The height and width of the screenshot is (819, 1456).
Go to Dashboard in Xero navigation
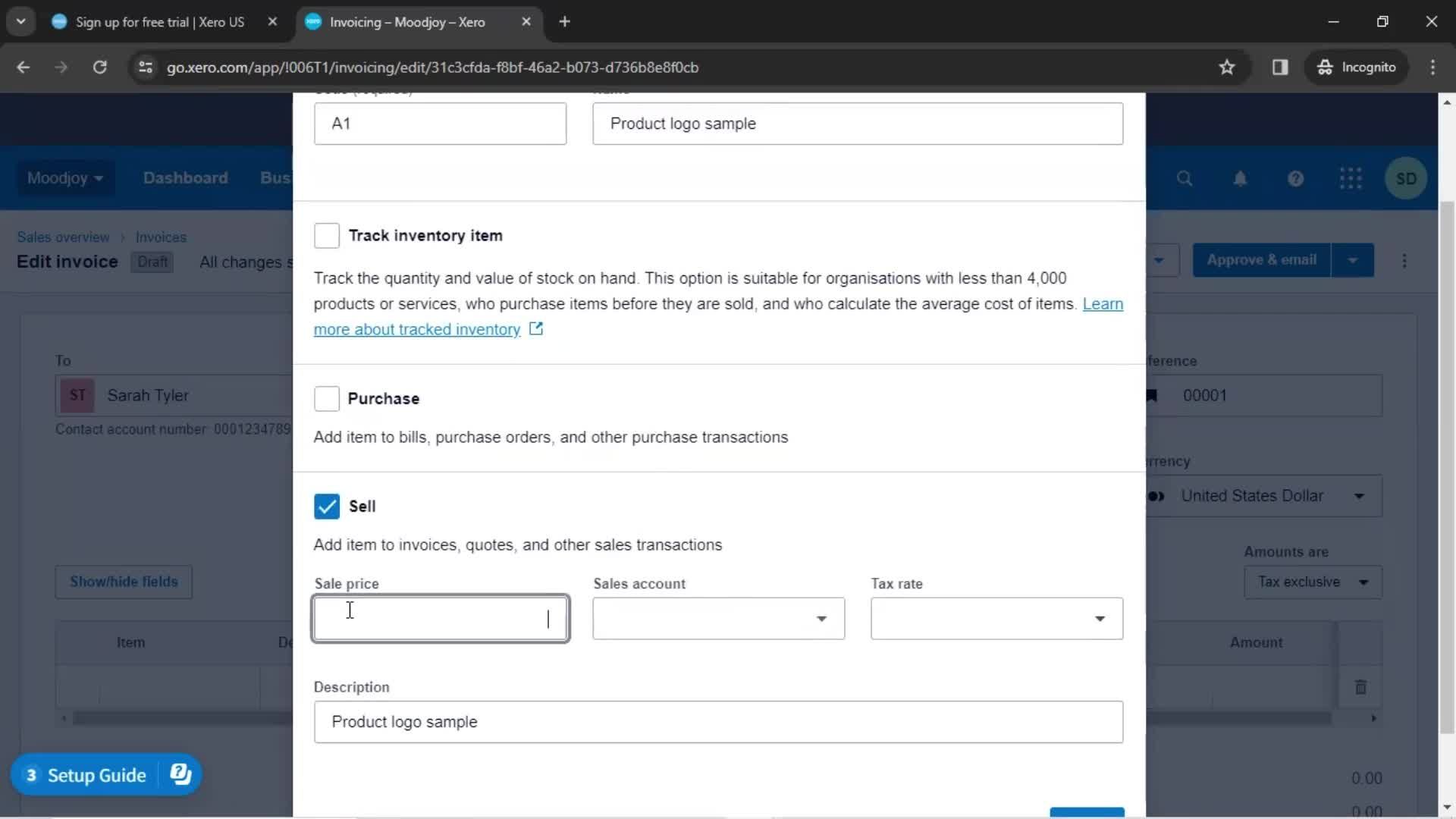click(185, 177)
